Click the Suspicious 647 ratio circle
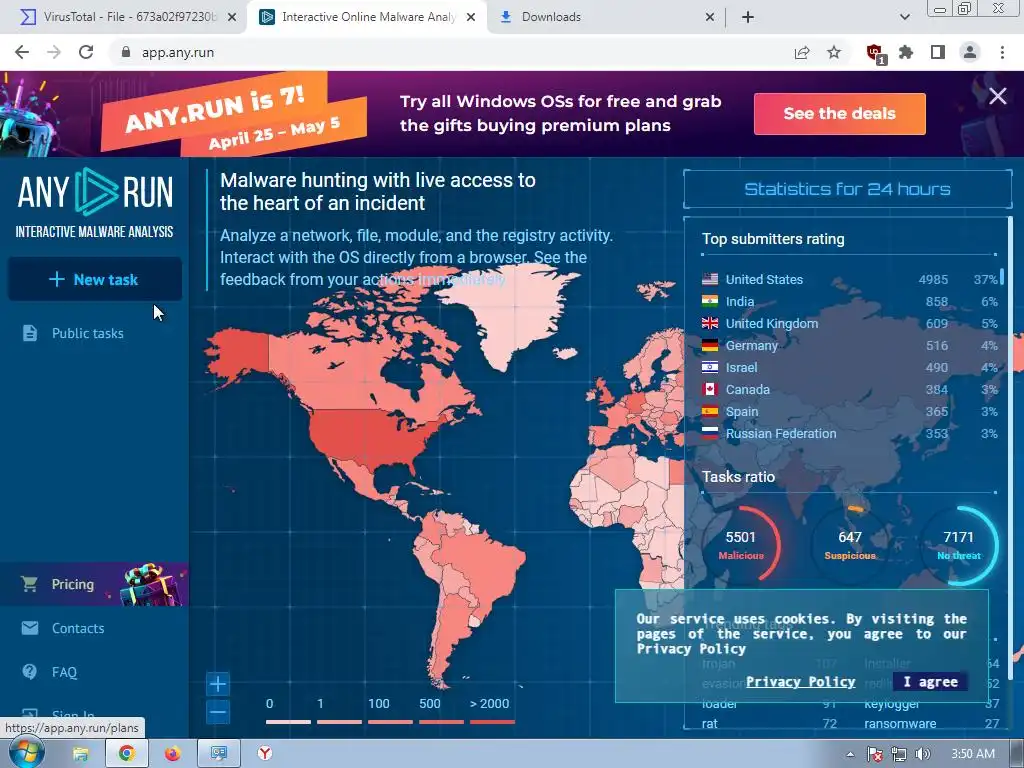 tap(850, 544)
